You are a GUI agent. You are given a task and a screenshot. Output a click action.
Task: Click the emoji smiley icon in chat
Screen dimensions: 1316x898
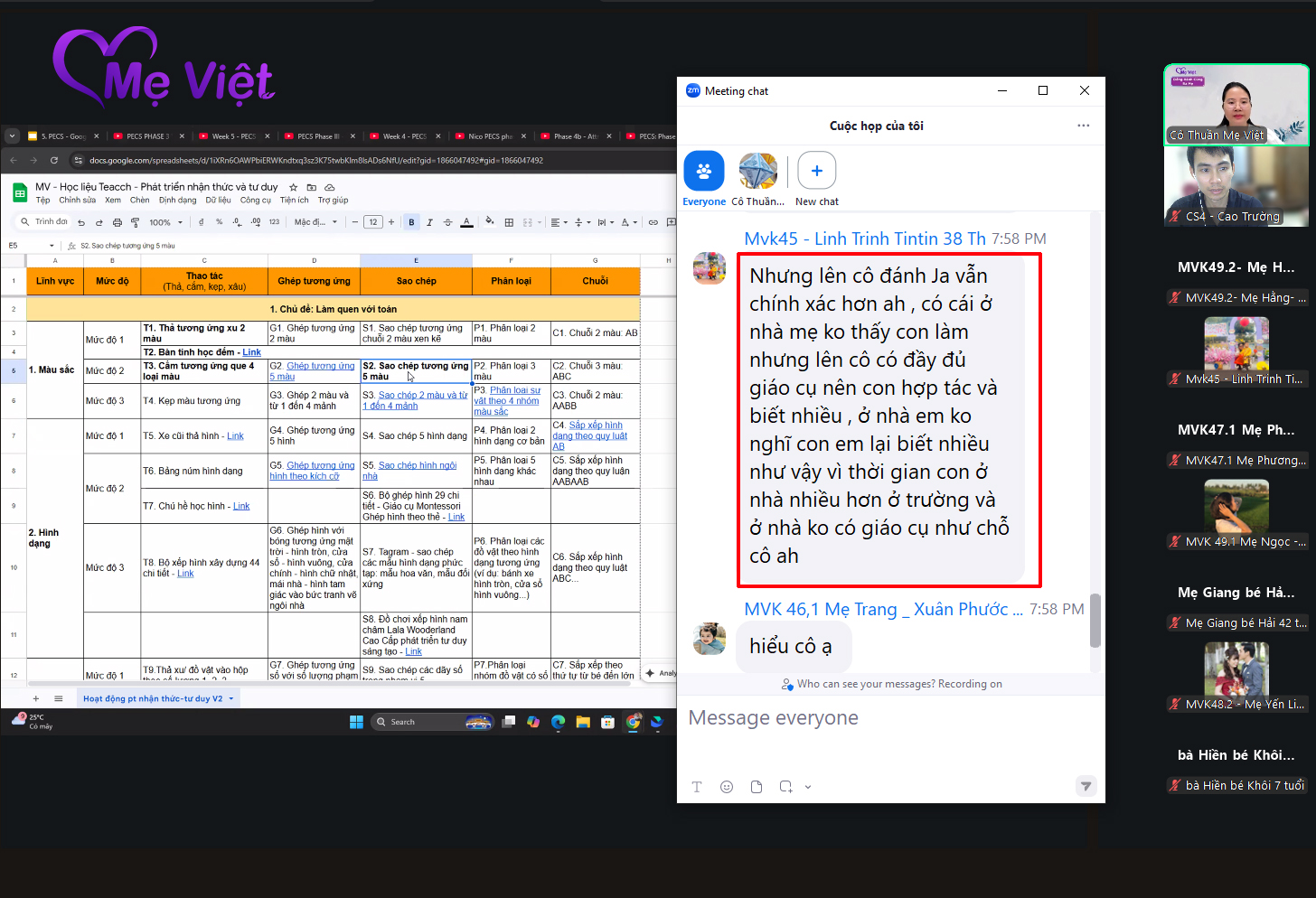pos(727,787)
